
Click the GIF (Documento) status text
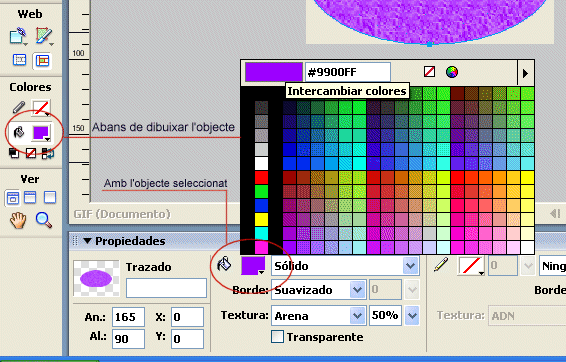click(122, 214)
